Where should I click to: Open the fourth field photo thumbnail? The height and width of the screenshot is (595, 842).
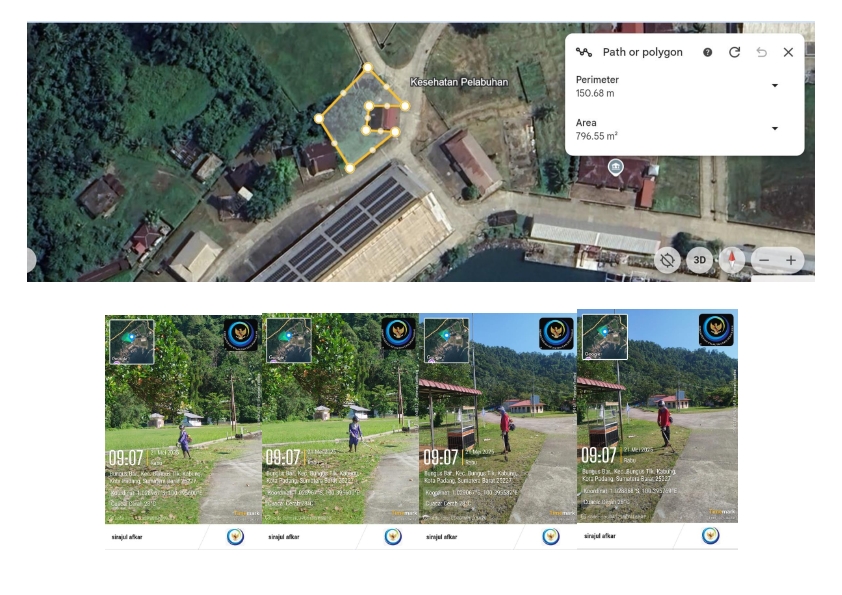[657, 416]
